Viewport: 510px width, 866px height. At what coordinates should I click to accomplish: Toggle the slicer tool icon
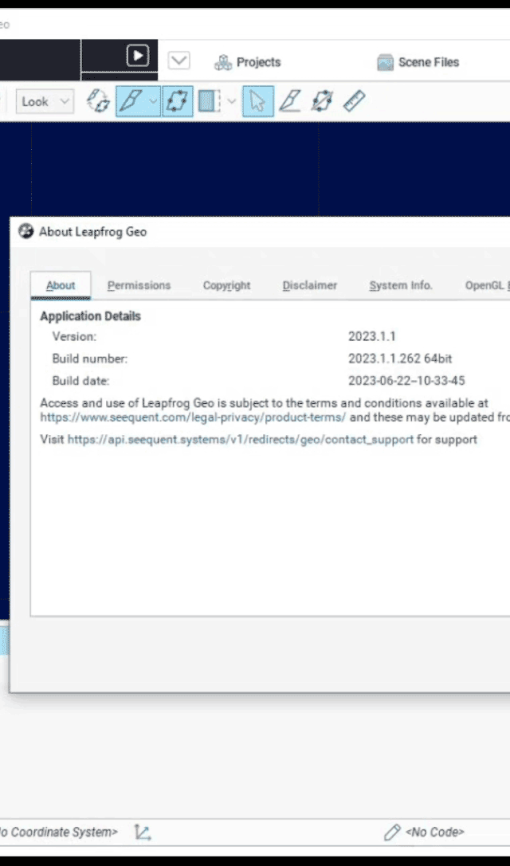click(130, 102)
